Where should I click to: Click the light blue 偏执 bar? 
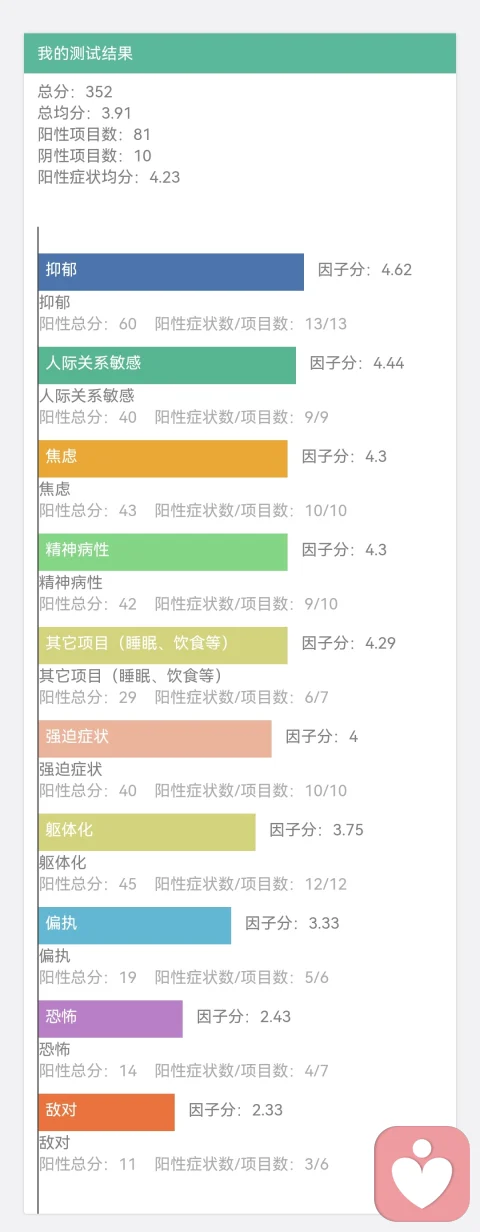tap(135, 925)
